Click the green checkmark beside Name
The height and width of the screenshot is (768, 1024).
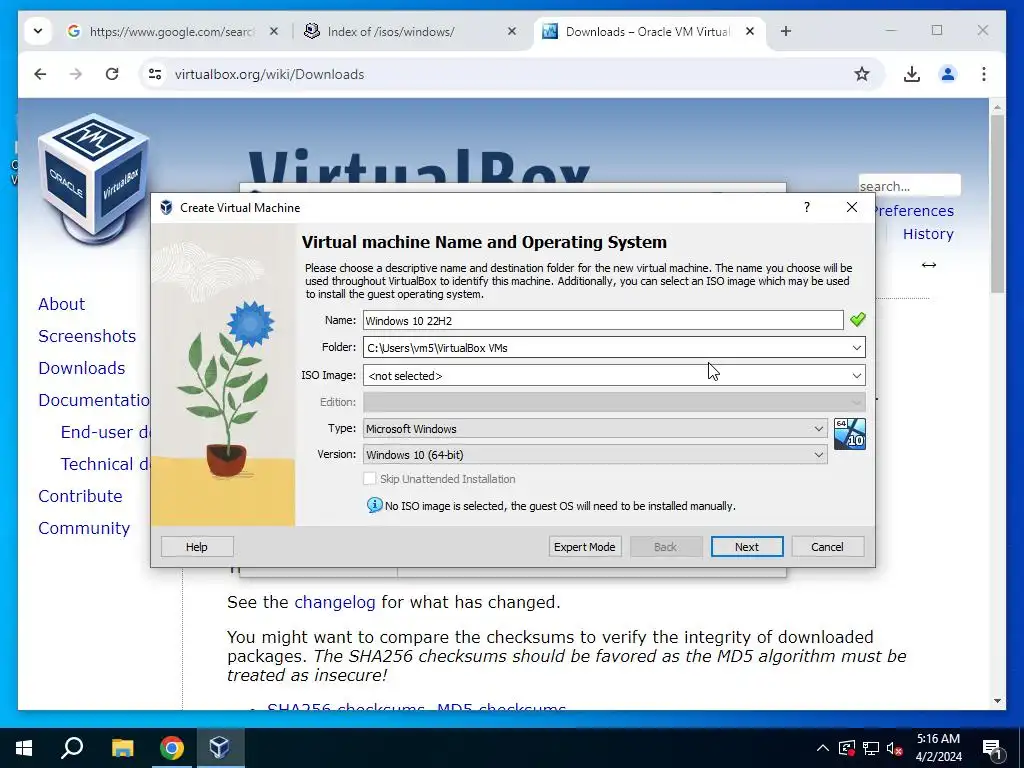pos(857,319)
